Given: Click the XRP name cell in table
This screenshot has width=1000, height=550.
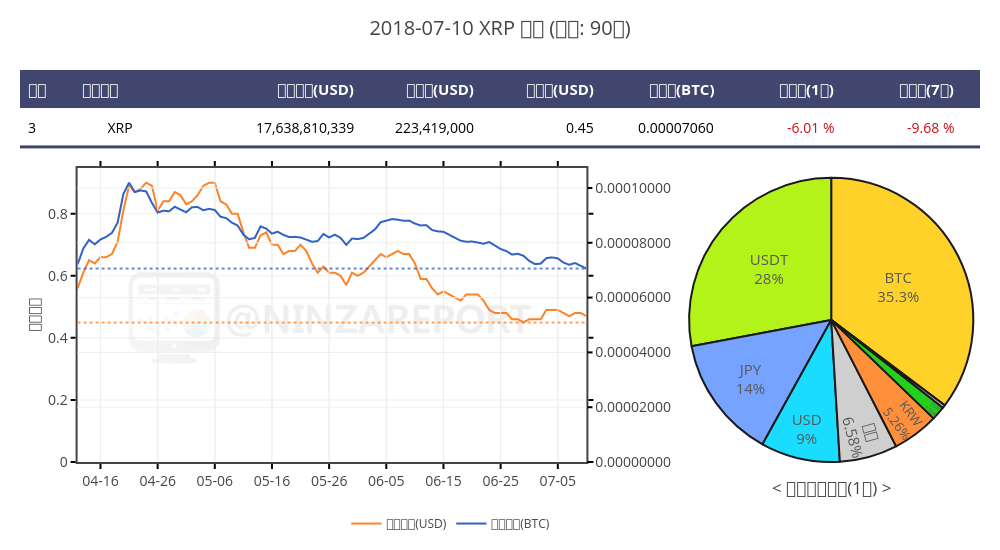Looking at the screenshot, I should pyautogui.click(x=119, y=128).
